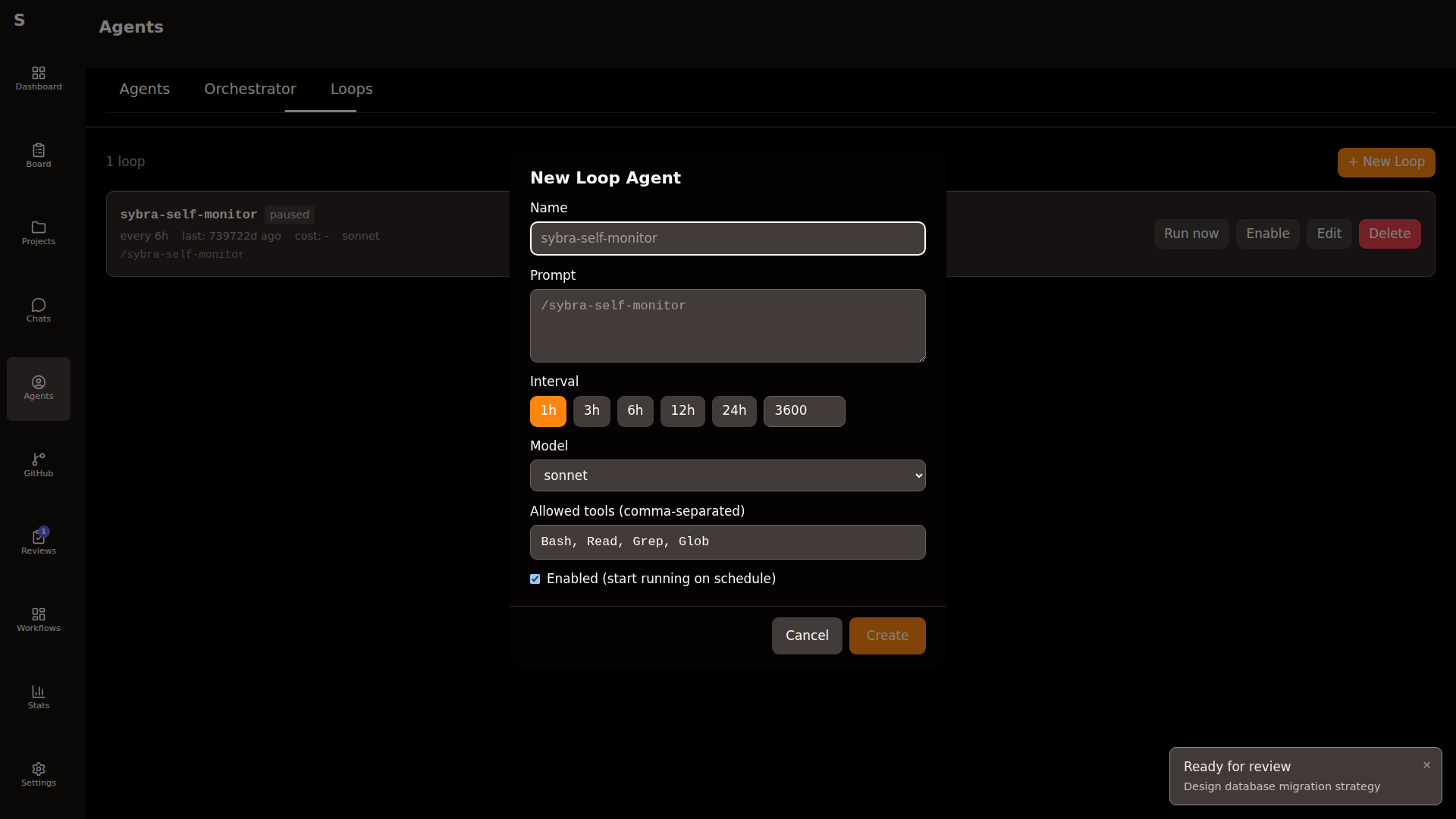Dismiss the Ready for review notification
Viewport: 1456px width, 819px height.
(1426, 765)
